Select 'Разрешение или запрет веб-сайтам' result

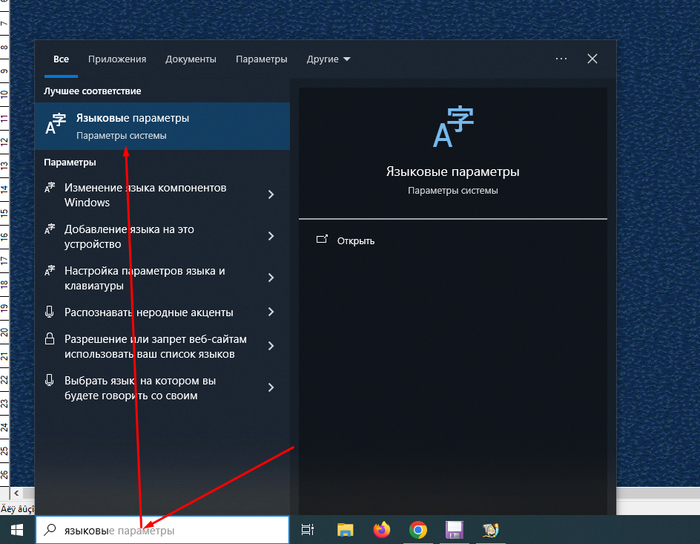point(162,346)
